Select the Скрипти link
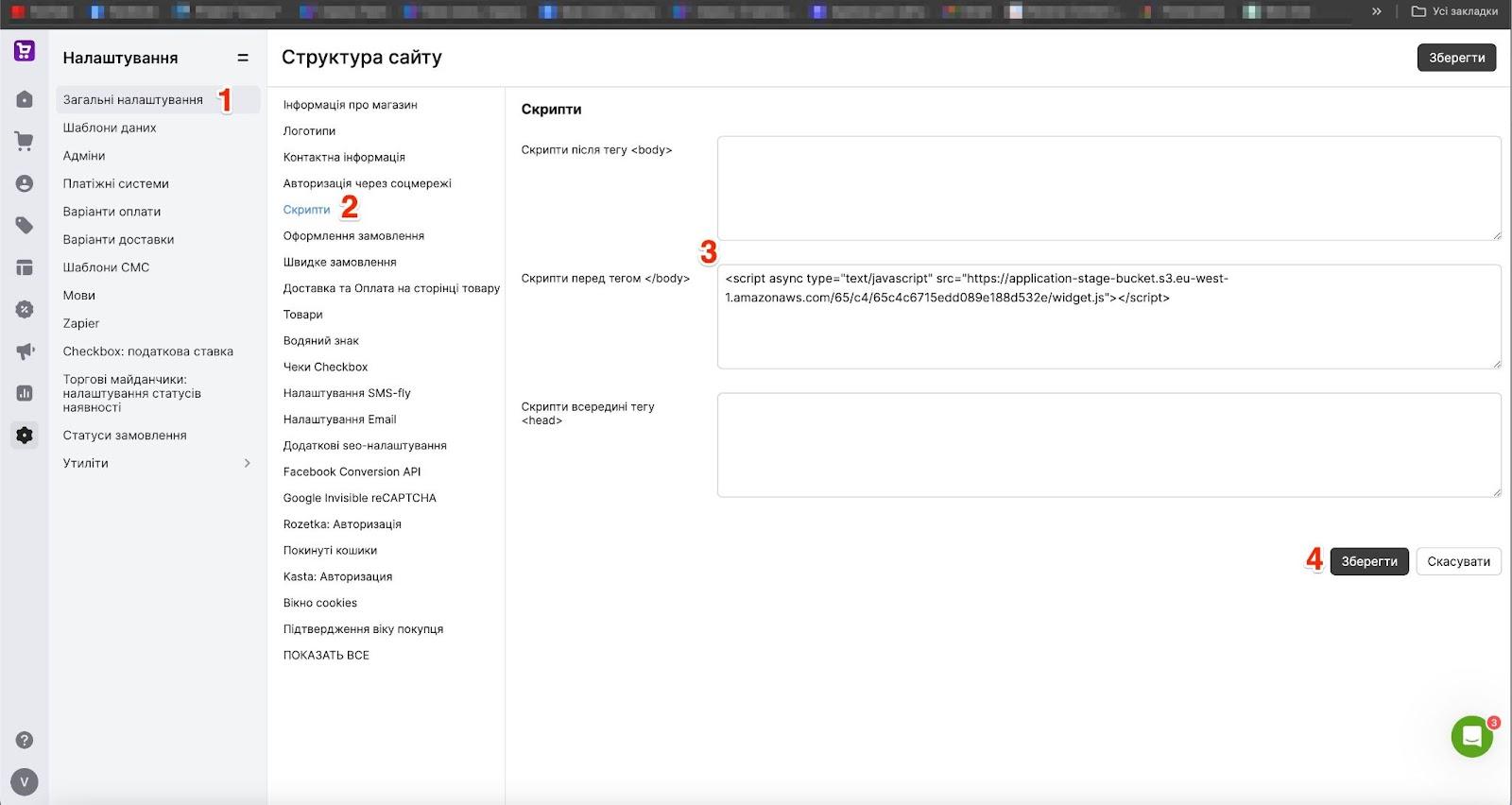 click(307, 210)
